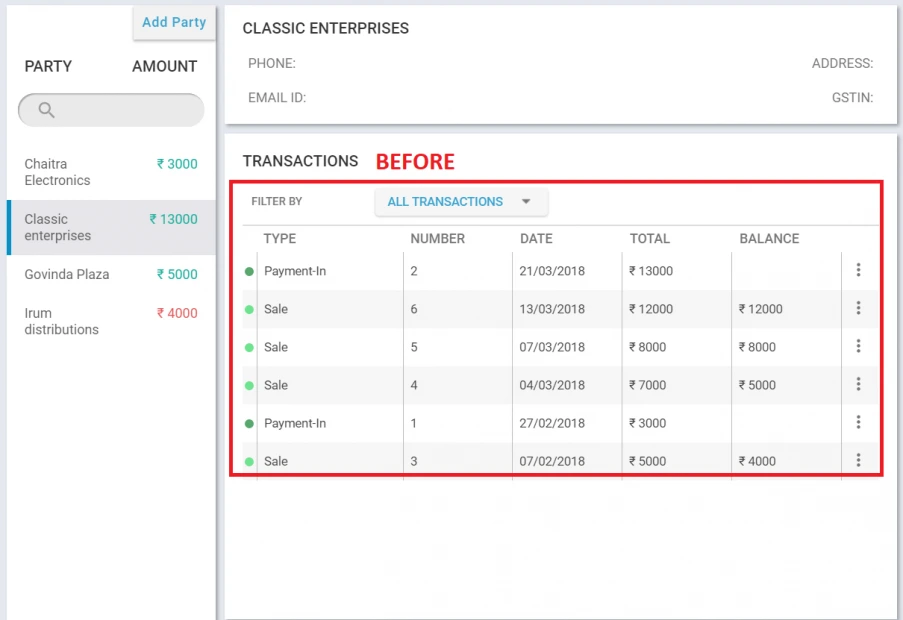This screenshot has width=903, height=620.
Task: Click the BALANCE column header
Action: point(769,238)
